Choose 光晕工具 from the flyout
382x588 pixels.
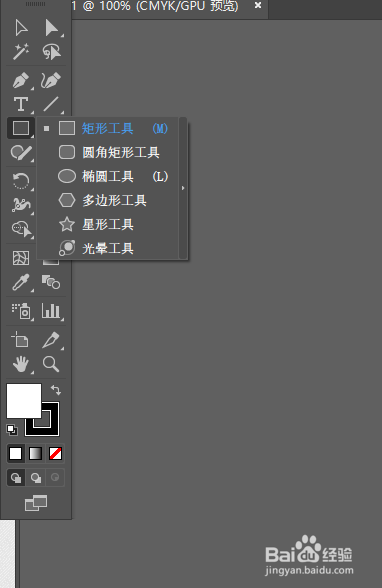point(108,248)
